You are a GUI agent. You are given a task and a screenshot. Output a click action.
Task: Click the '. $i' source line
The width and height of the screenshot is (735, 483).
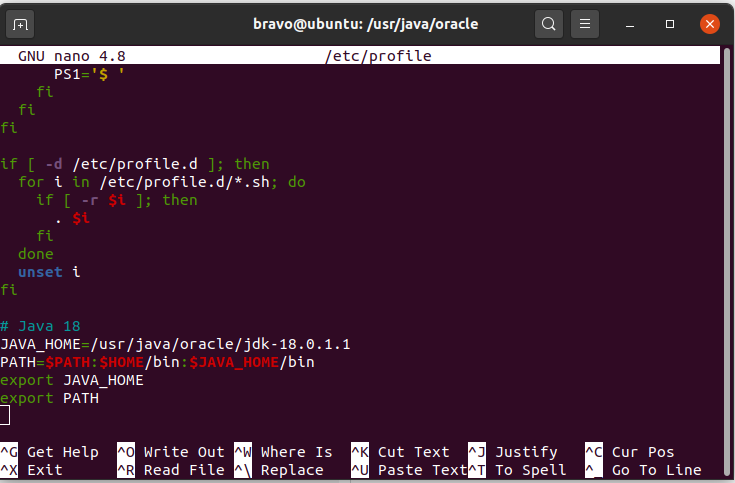[x=72, y=218]
